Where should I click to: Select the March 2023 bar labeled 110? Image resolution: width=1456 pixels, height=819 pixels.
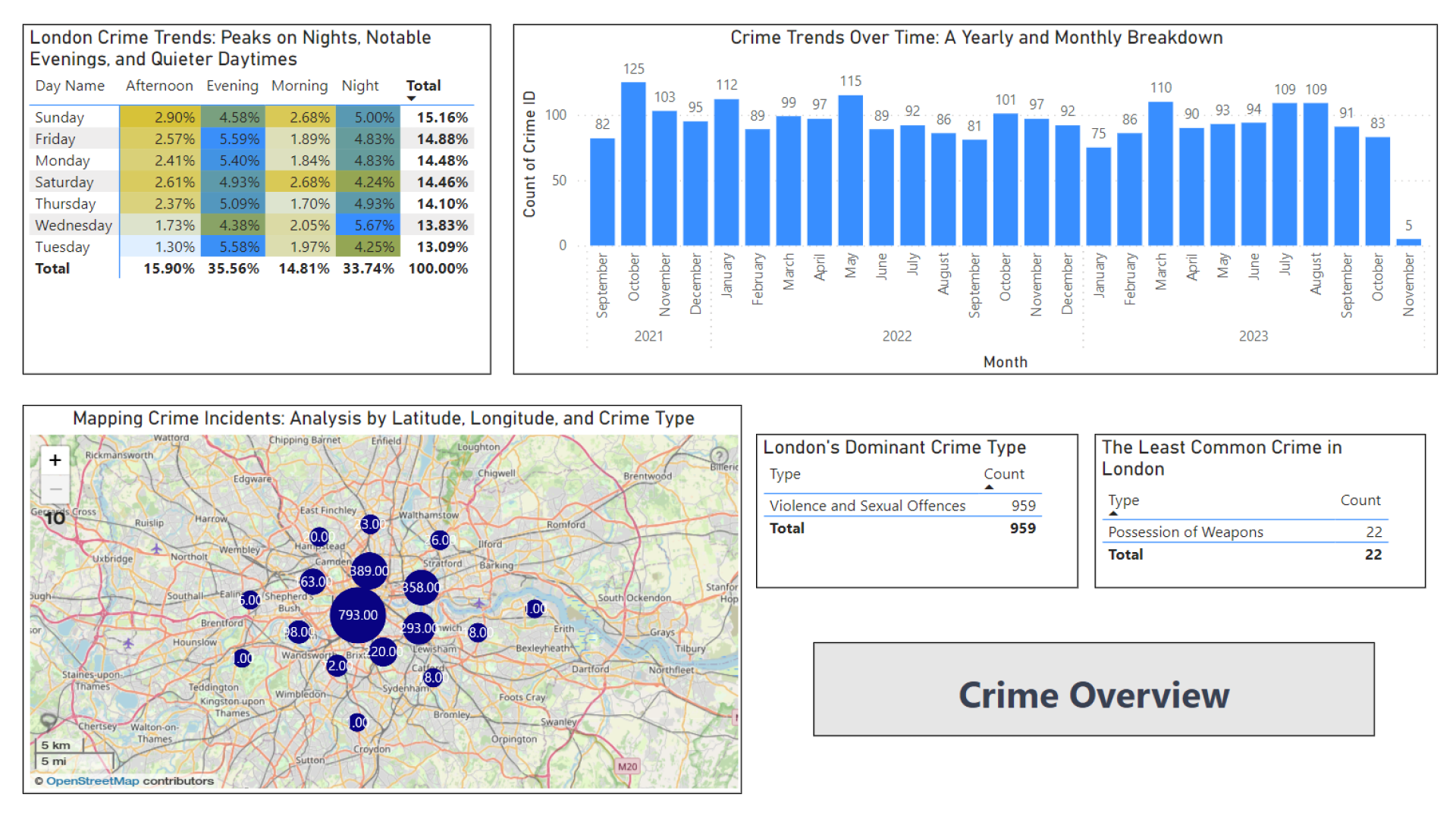1160,174
